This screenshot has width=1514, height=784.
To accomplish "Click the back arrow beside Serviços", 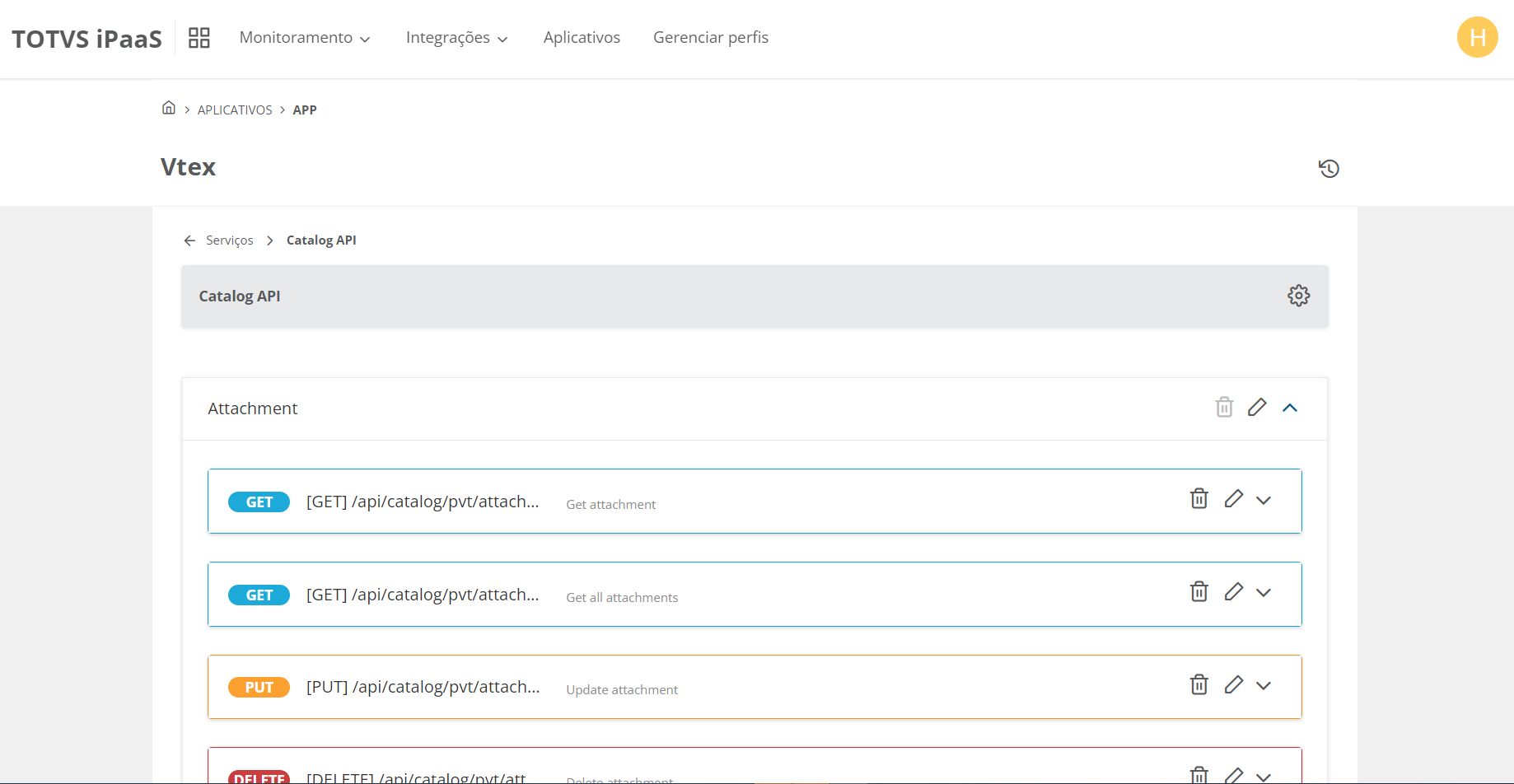I will [x=189, y=240].
